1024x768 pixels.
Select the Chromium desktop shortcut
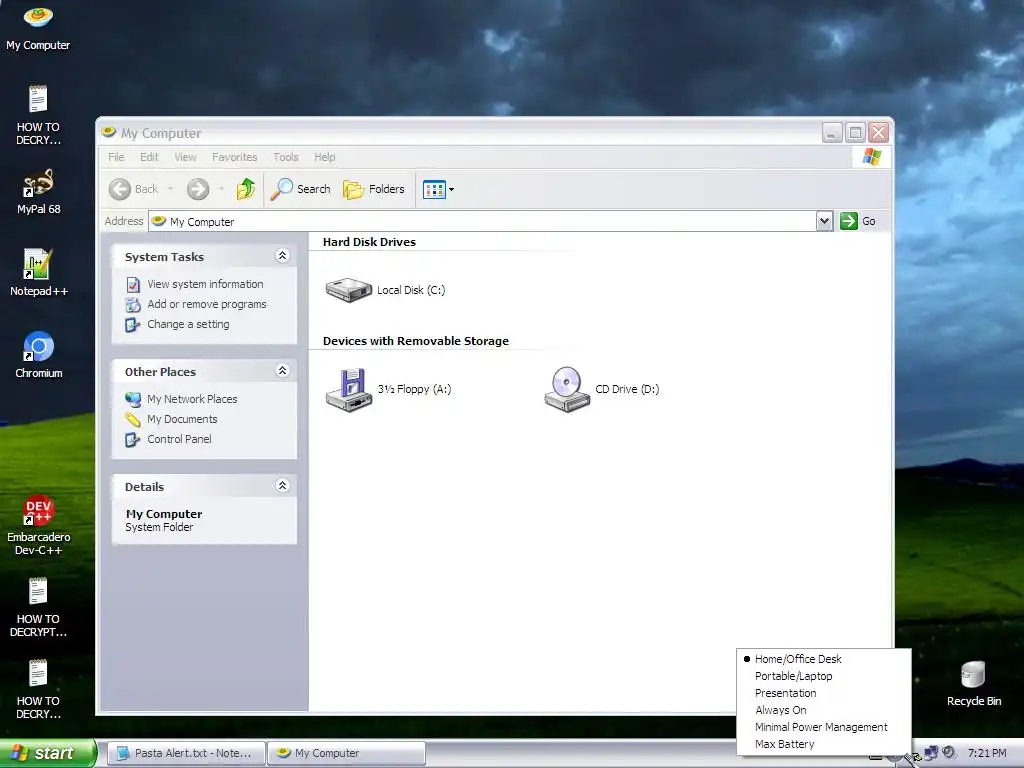tap(39, 355)
